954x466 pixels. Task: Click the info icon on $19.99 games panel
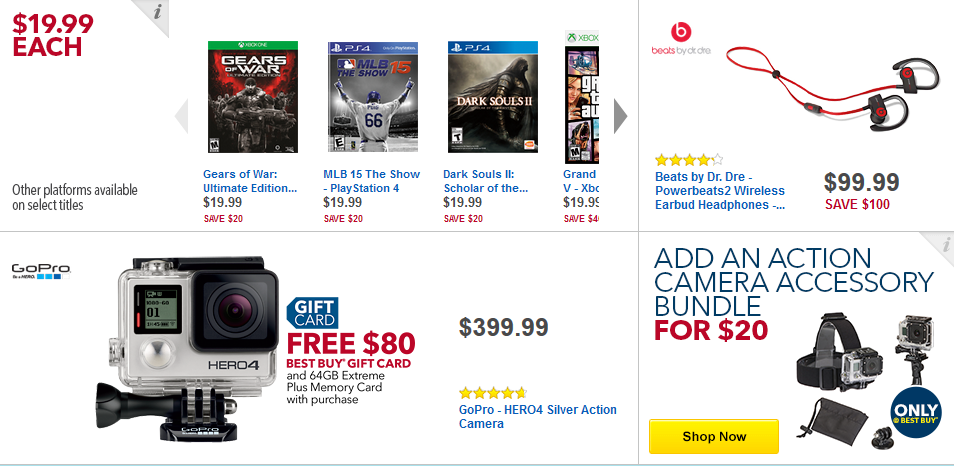[158, 12]
